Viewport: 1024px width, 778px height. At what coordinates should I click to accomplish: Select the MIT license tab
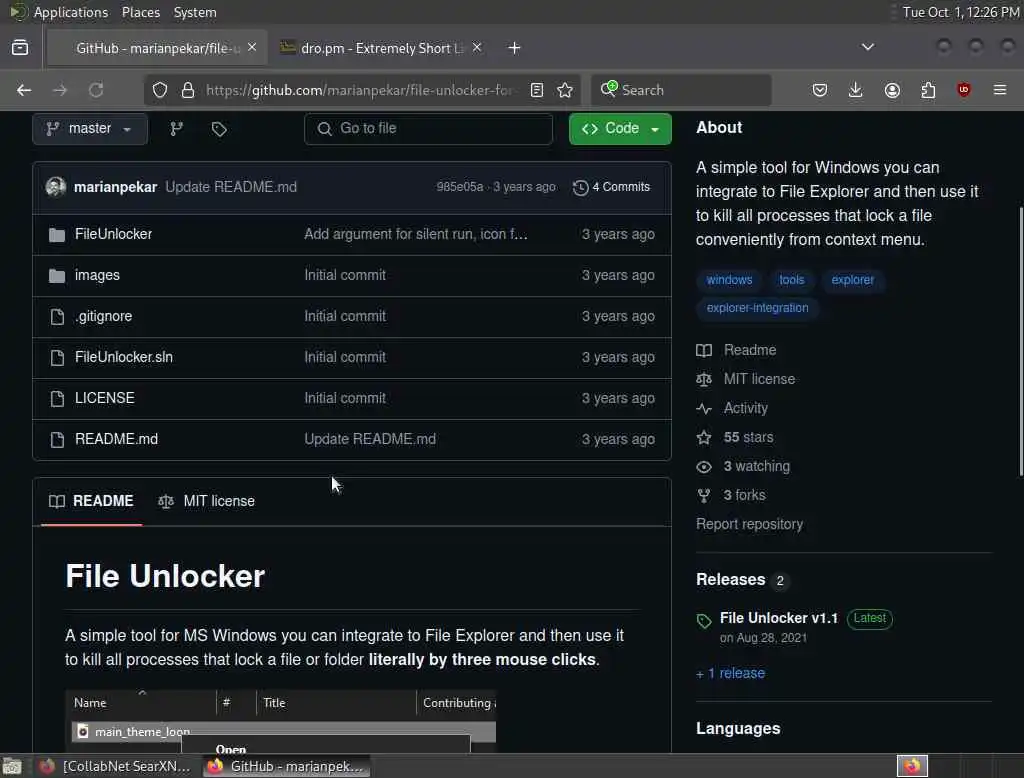[206, 501]
